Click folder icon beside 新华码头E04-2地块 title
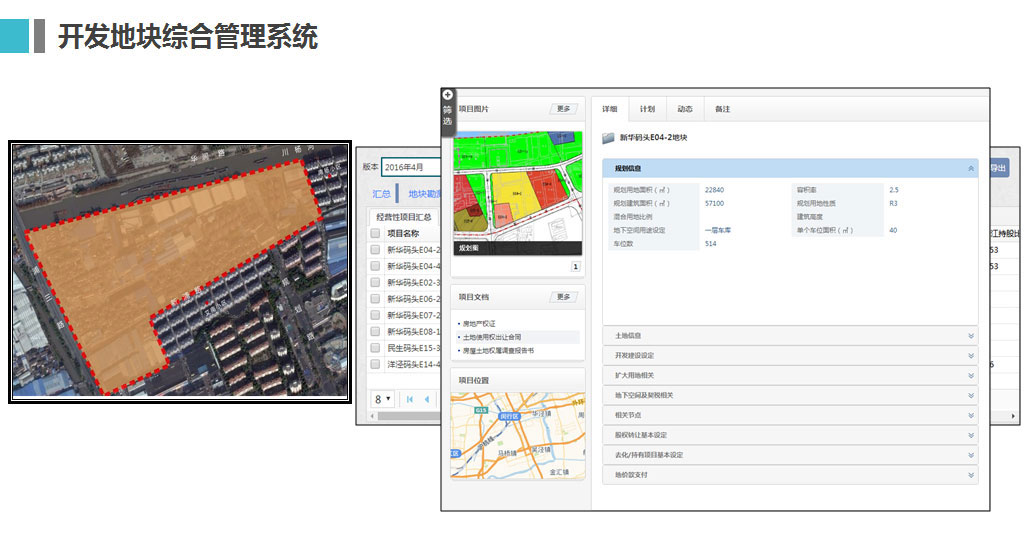The width and height of the screenshot is (1024, 541). pyautogui.click(x=608, y=137)
